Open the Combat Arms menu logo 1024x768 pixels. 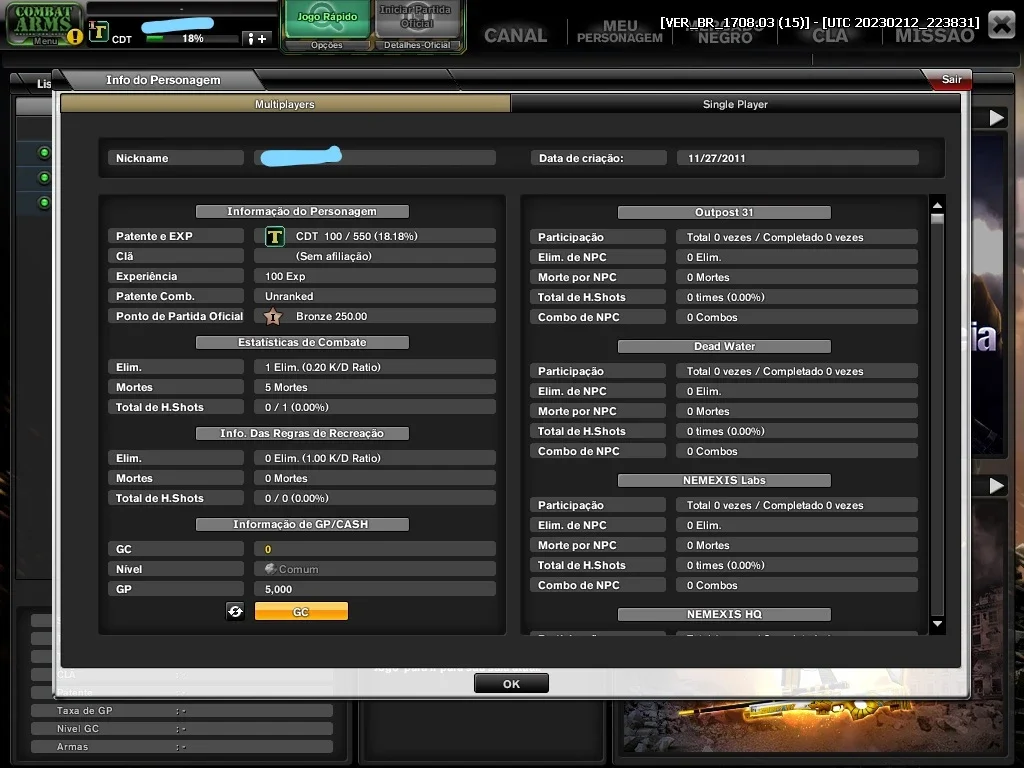43,24
